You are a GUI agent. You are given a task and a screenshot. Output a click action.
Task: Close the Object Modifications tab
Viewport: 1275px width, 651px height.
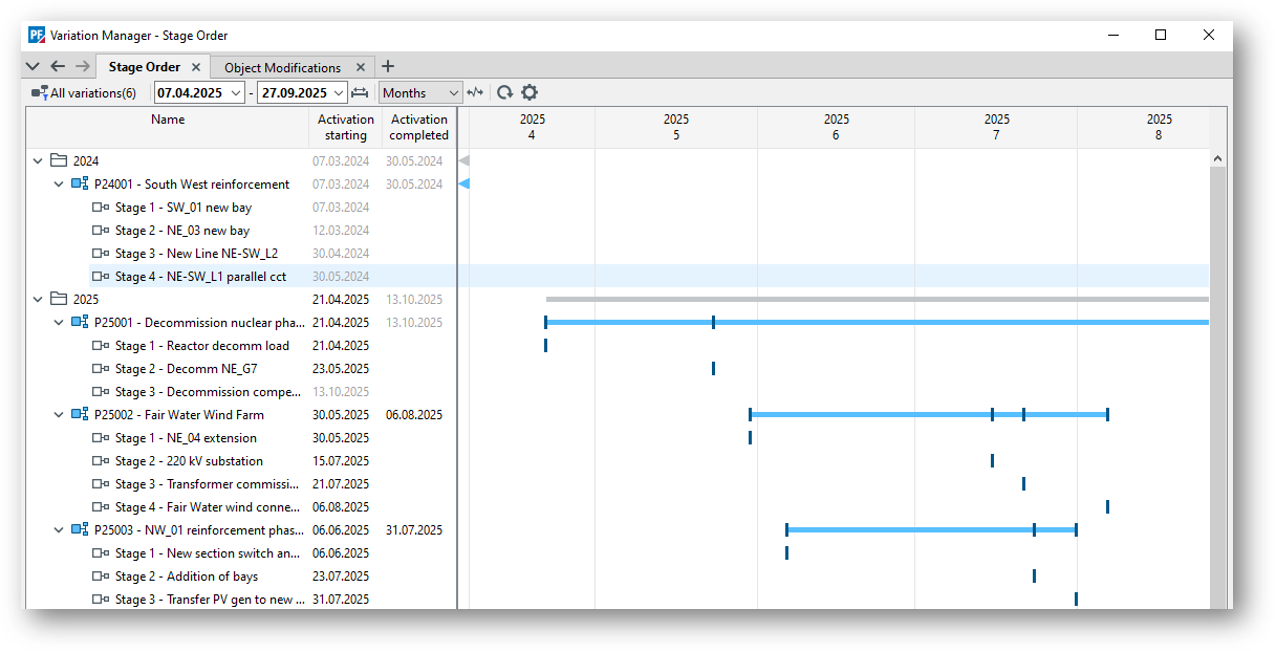click(x=361, y=68)
